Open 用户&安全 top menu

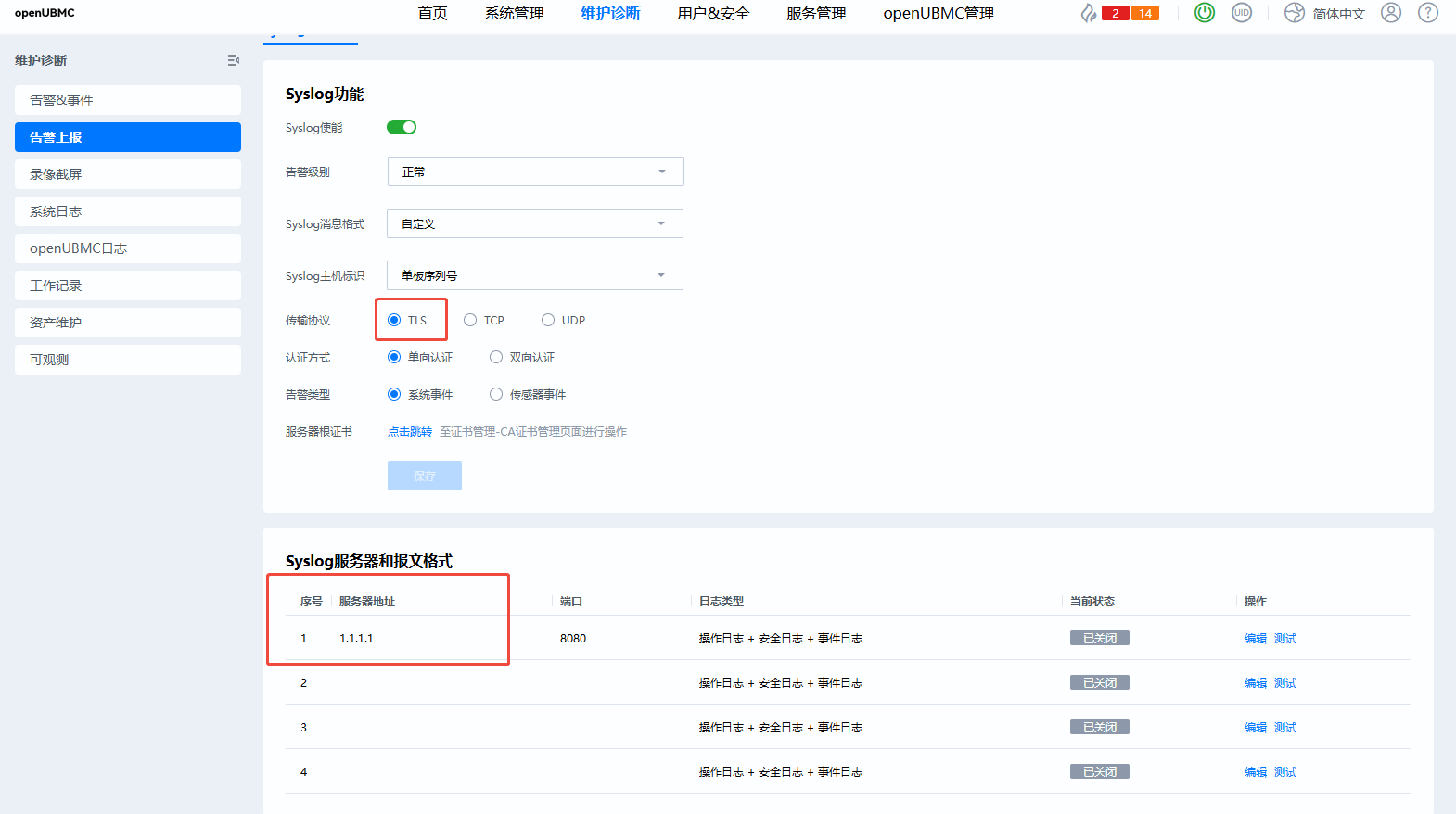(x=714, y=13)
